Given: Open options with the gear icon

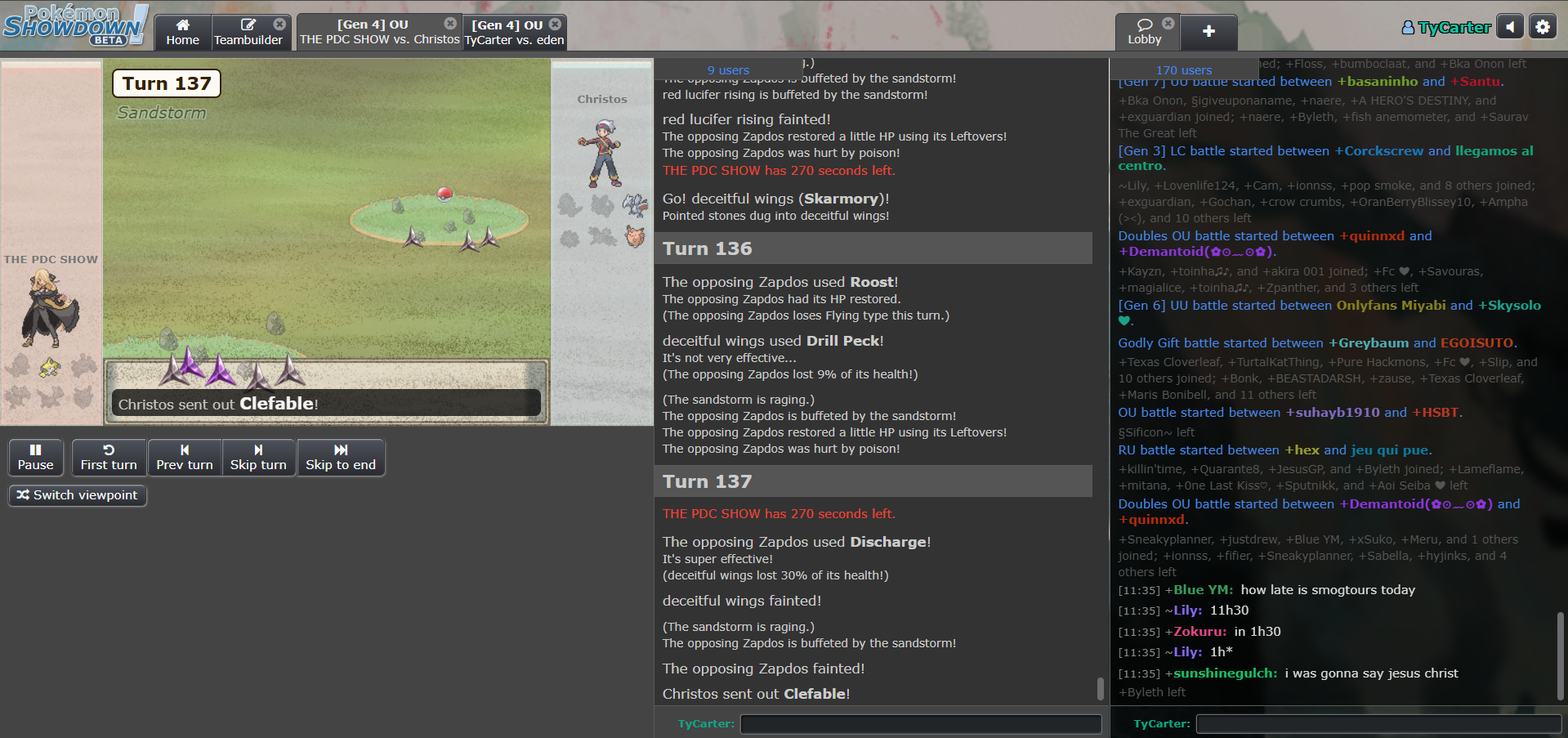Looking at the screenshot, I should click(1543, 27).
